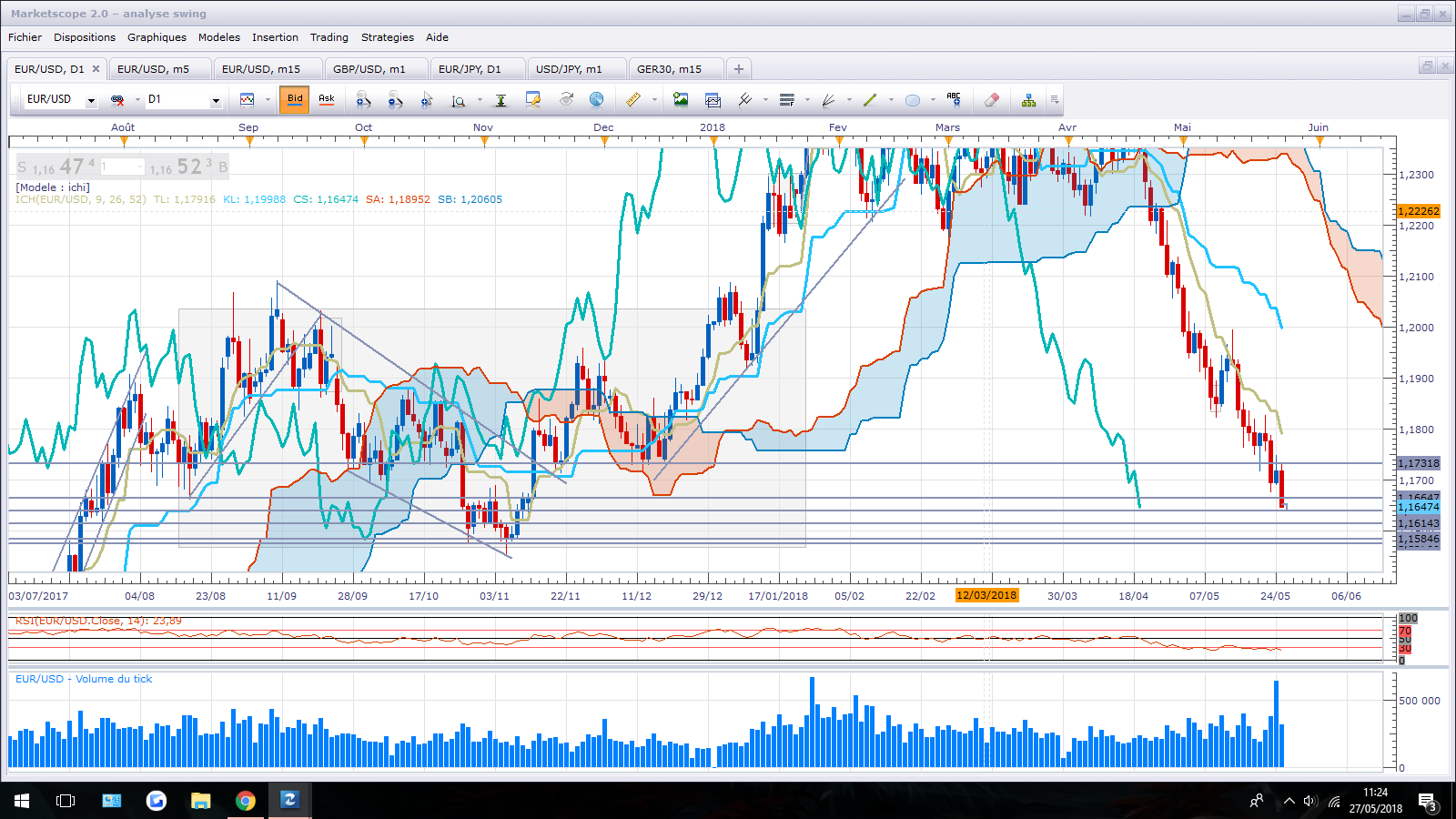Click the buy price 1,16 52 button
The height and width of the screenshot is (819, 1456).
188,167
